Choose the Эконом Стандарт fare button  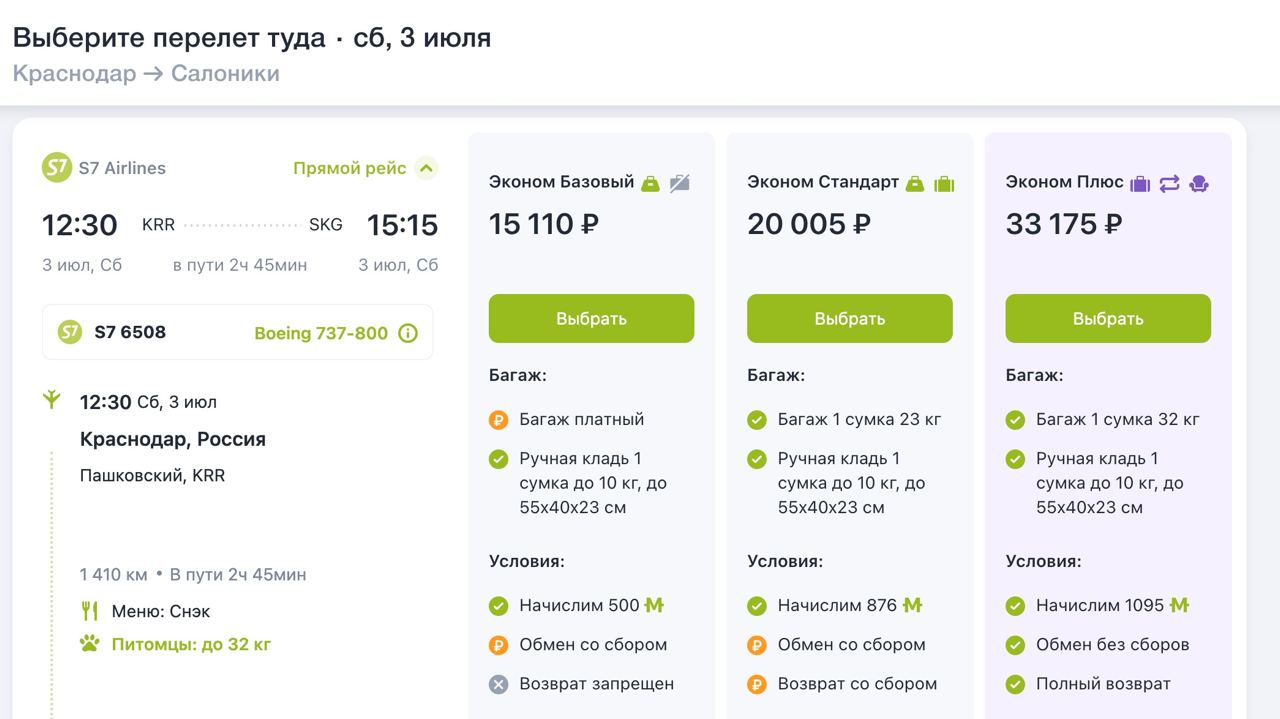(x=849, y=318)
